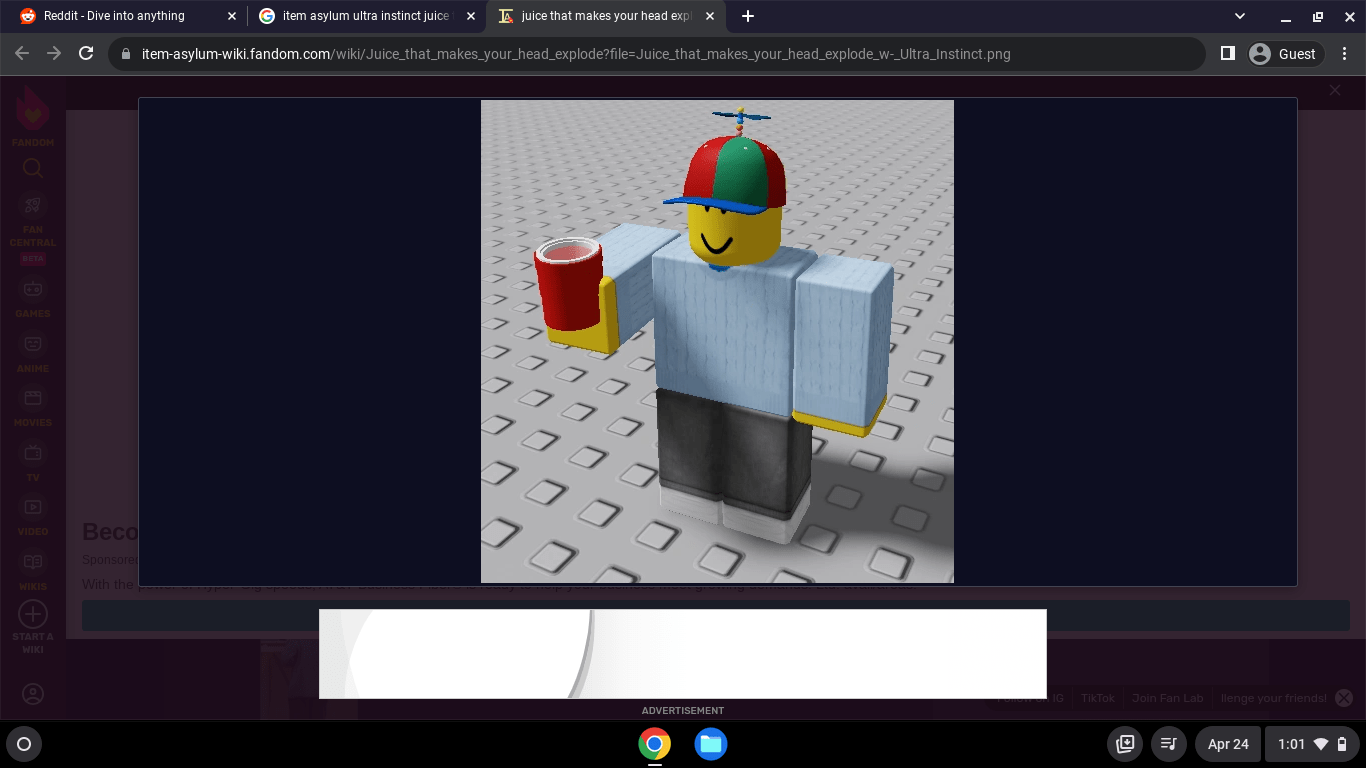Close the Reddit tab

[x=232, y=16]
